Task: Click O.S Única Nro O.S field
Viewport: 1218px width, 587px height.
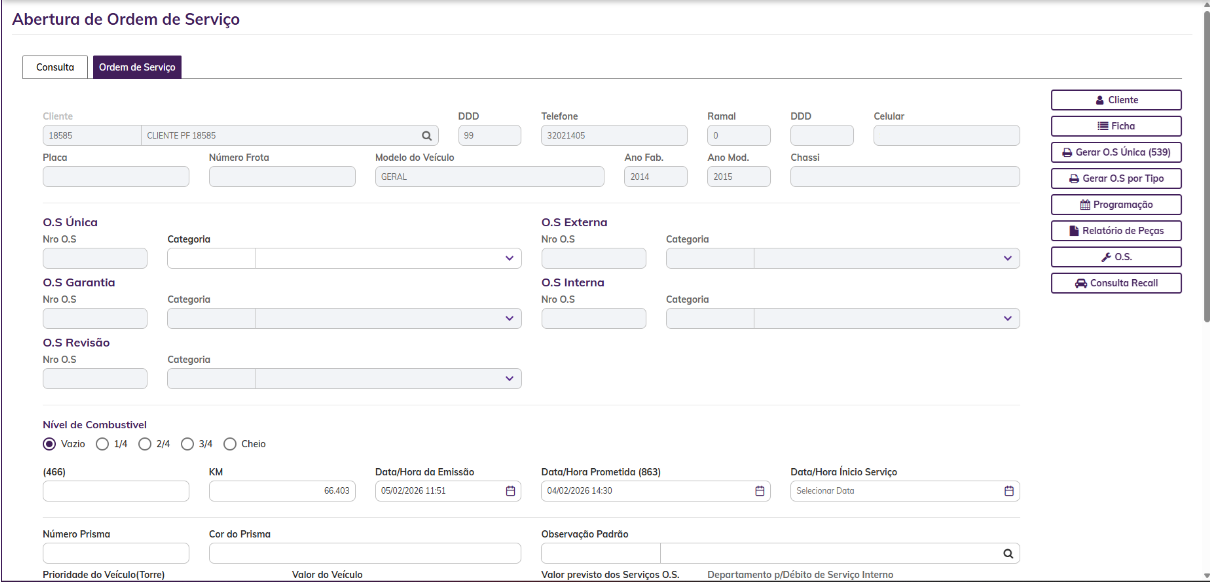Action: (95, 258)
